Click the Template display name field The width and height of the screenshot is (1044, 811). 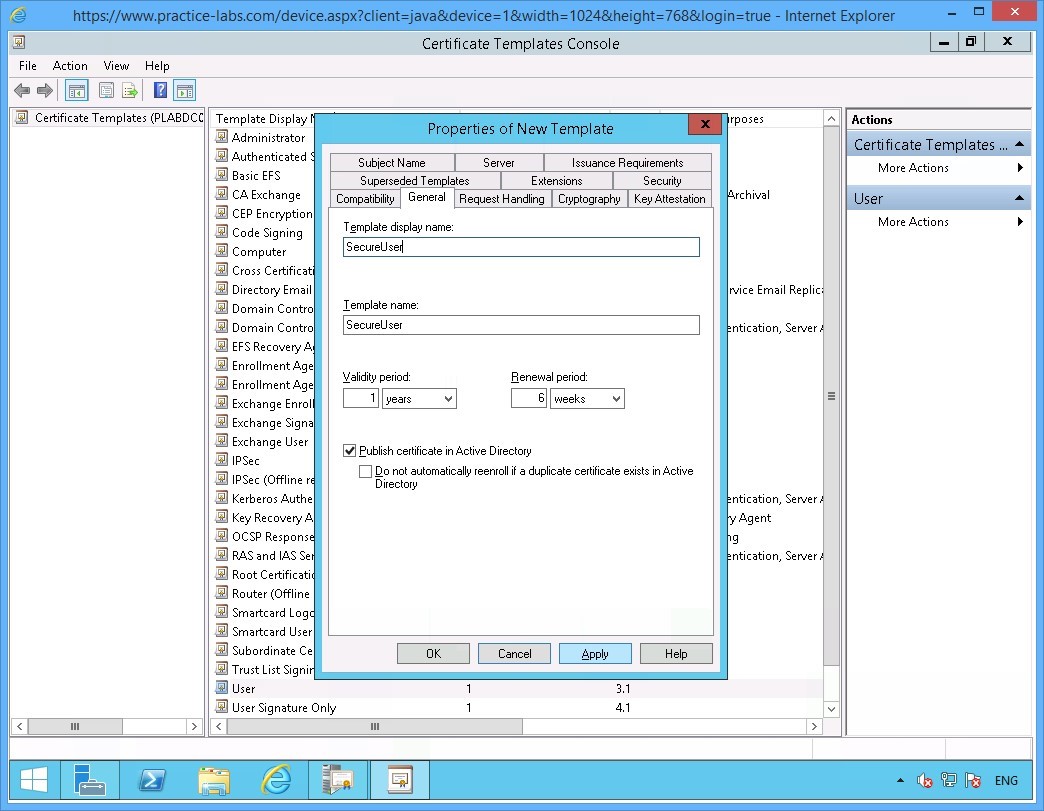[520, 247]
